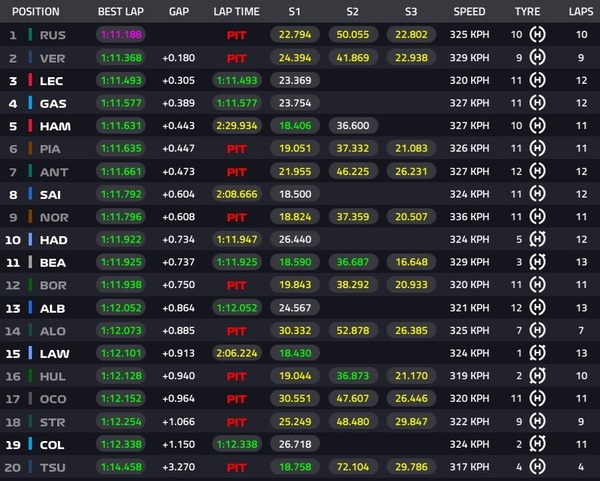Click the tyre icon in TSU row
The height and width of the screenshot is (481, 600).
pos(540,469)
